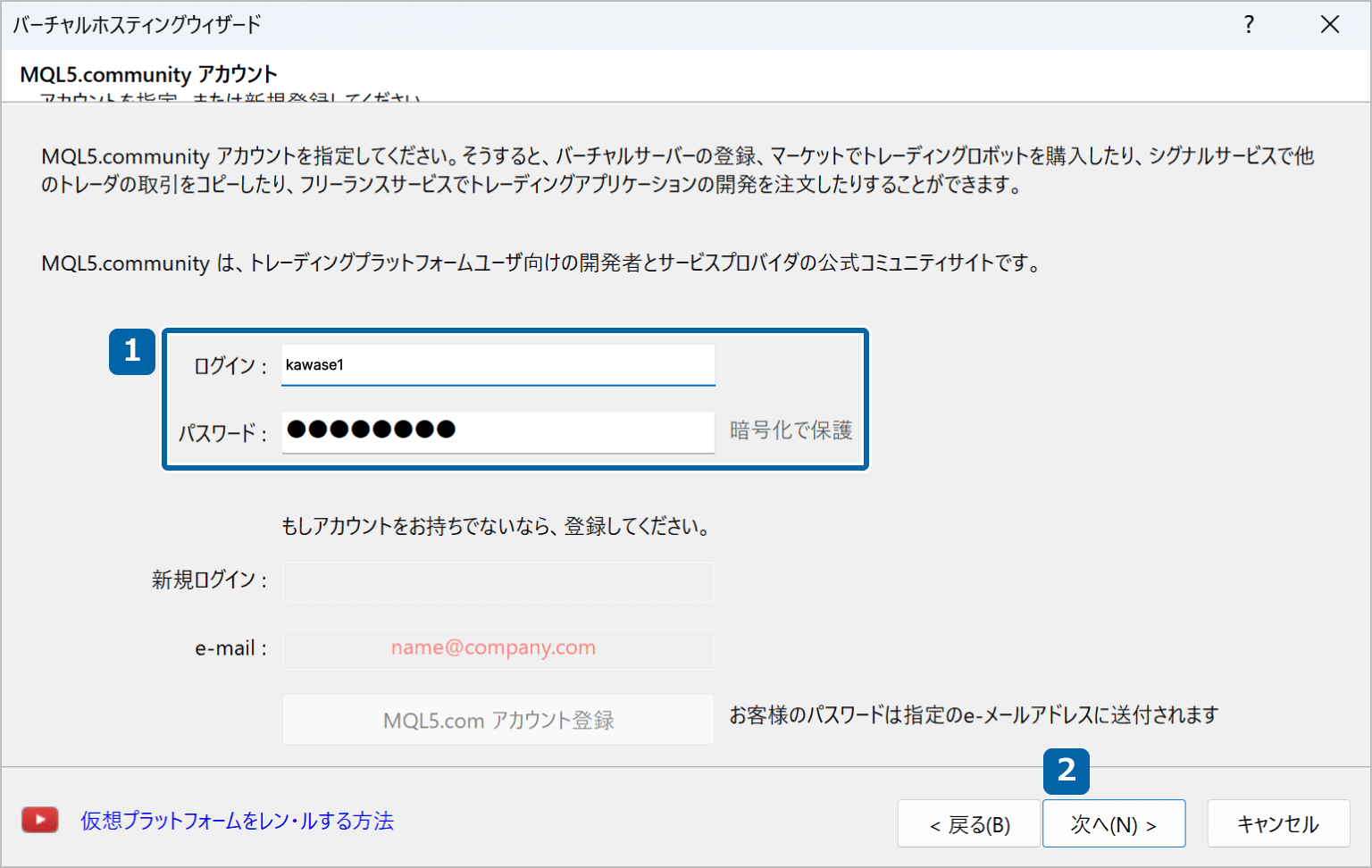Click the e-mail field with name@company.com placeholder
This screenshot has height=868, width=1372.
click(x=498, y=648)
